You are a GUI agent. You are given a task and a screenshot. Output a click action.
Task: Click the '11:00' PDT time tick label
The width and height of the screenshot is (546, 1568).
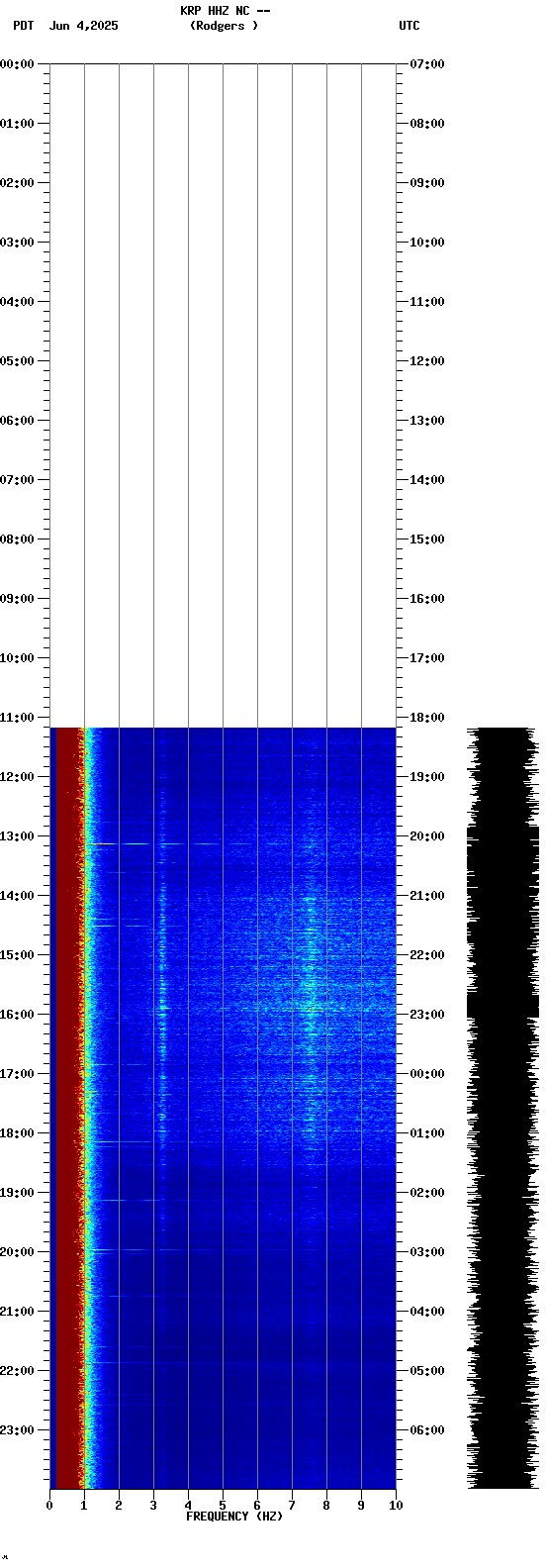(x=17, y=718)
